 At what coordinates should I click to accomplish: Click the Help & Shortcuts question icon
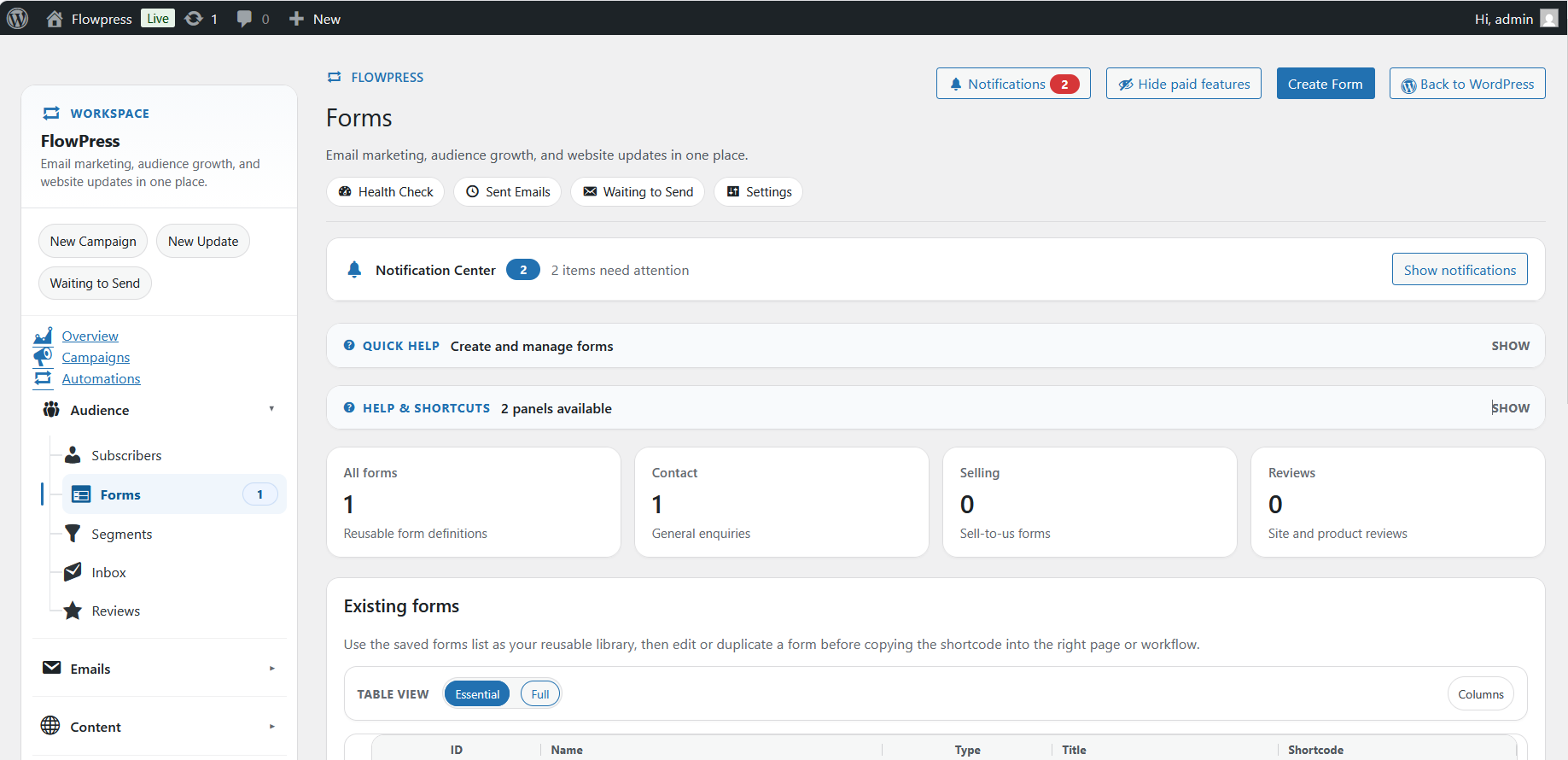tap(349, 407)
